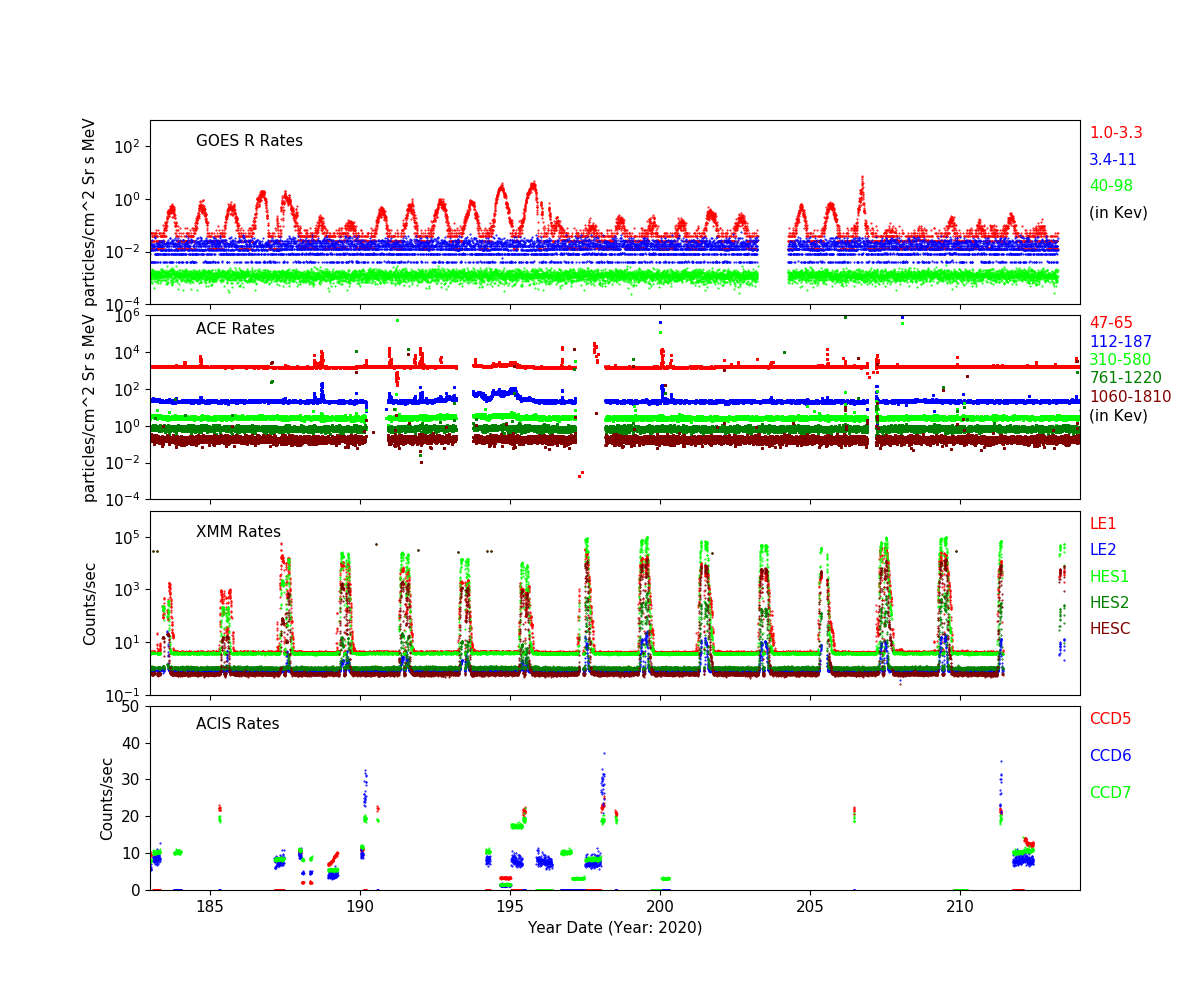Screen dimensions: 1200x1000
Task: Click the green CCD7 legend label
Action: pos(1110,793)
